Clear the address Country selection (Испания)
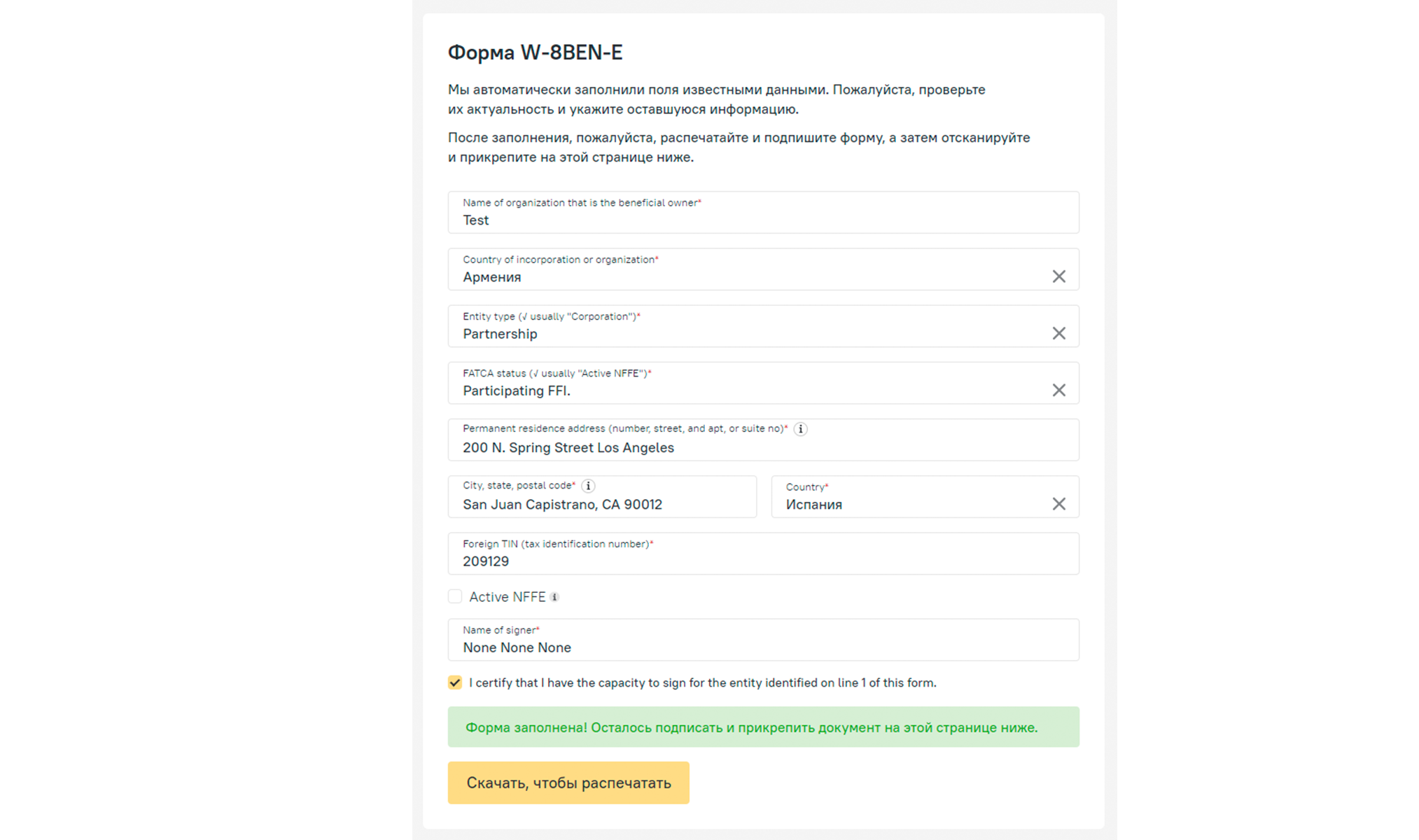This screenshot has width=1419, height=840. pyautogui.click(x=1058, y=504)
